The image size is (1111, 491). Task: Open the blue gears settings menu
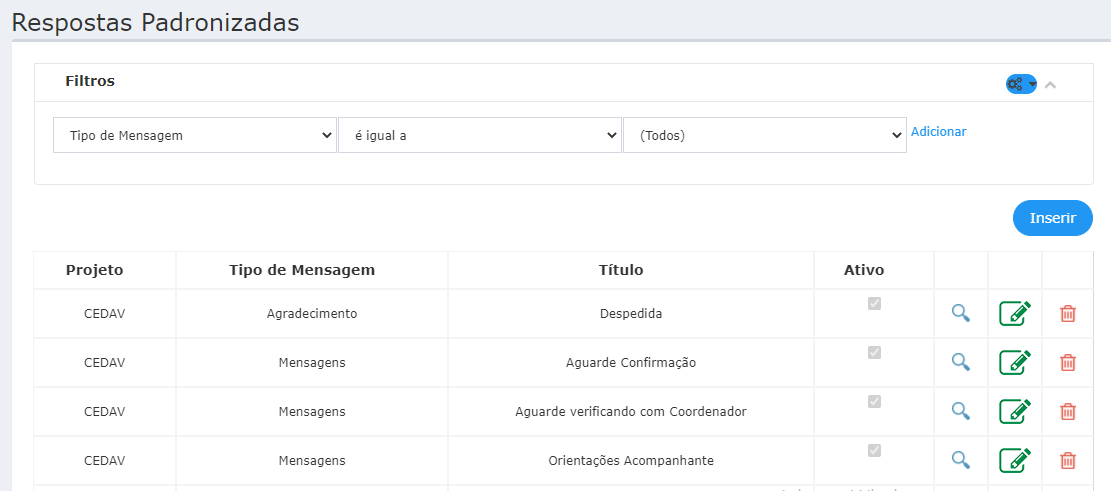click(1021, 84)
